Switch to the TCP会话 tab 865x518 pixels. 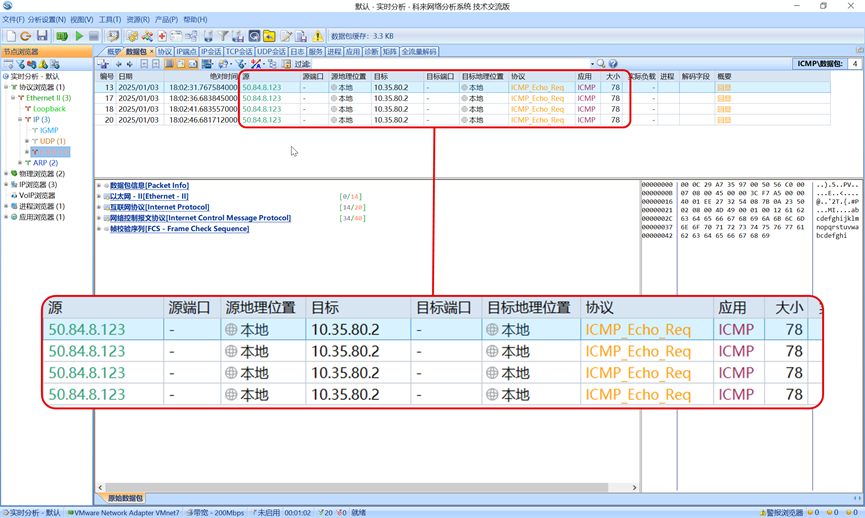click(239, 51)
